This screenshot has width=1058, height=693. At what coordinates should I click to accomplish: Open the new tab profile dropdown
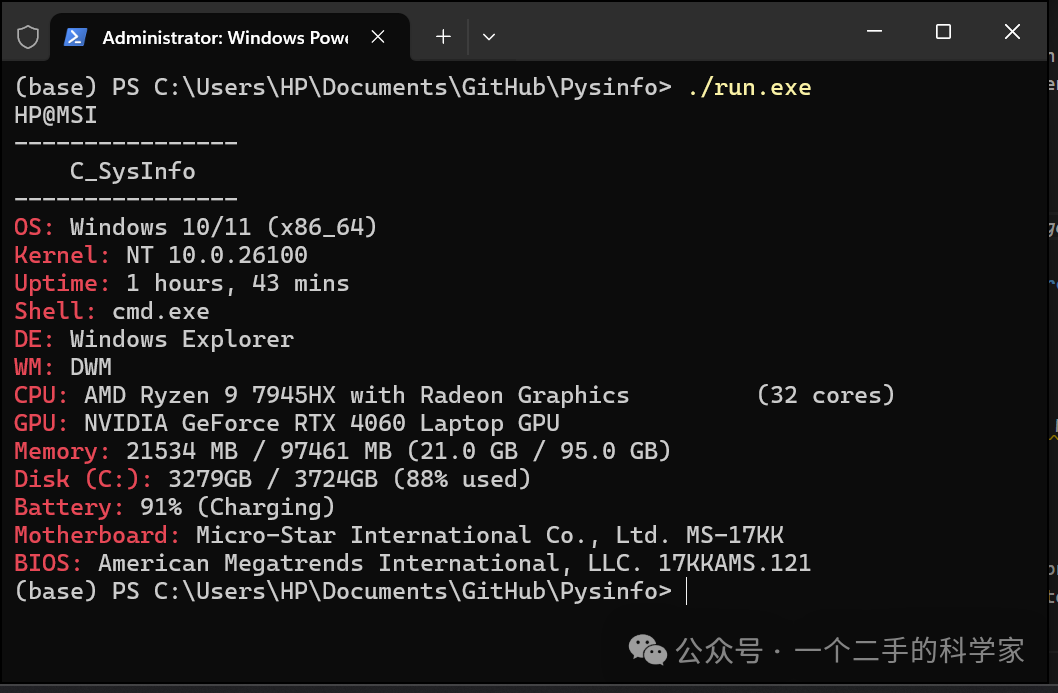(x=489, y=36)
